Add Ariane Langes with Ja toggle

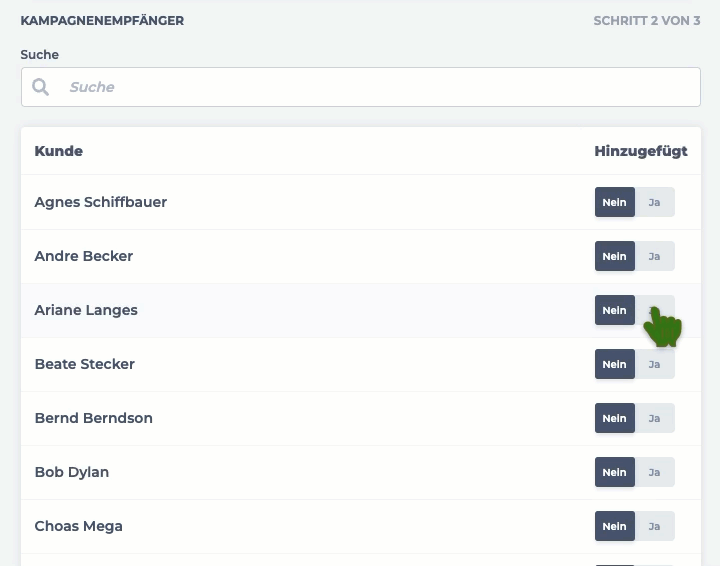point(655,310)
